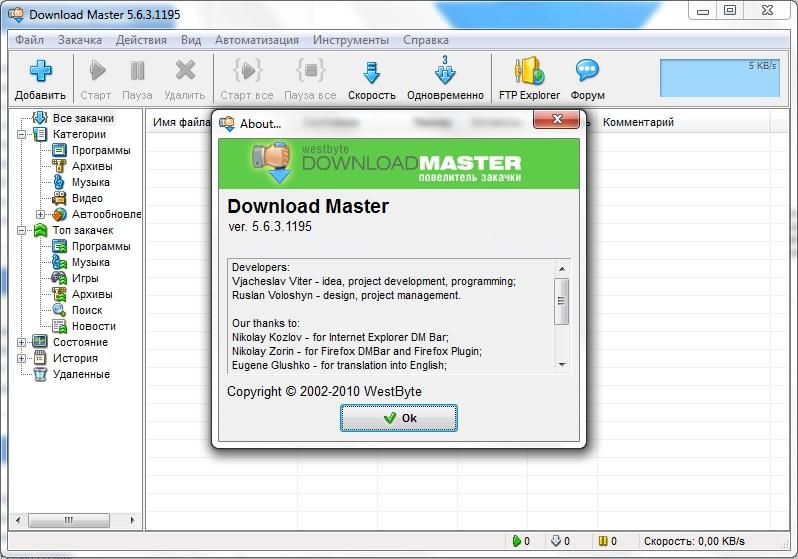Screen dimensions: 798x559
Task: Open the Файл menu
Action: [x=29, y=40]
